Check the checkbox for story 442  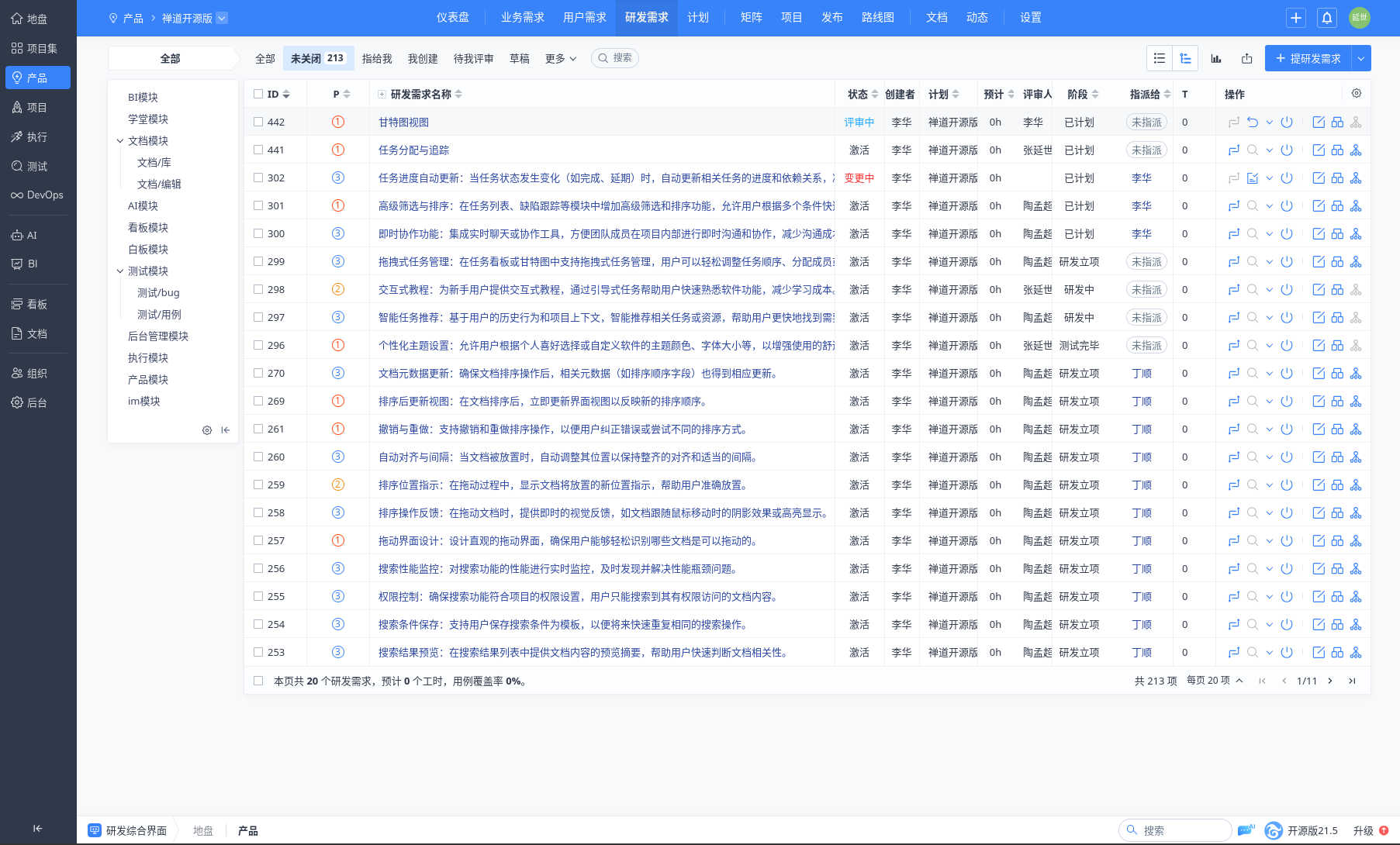pyautogui.click(x=258, y=122)
